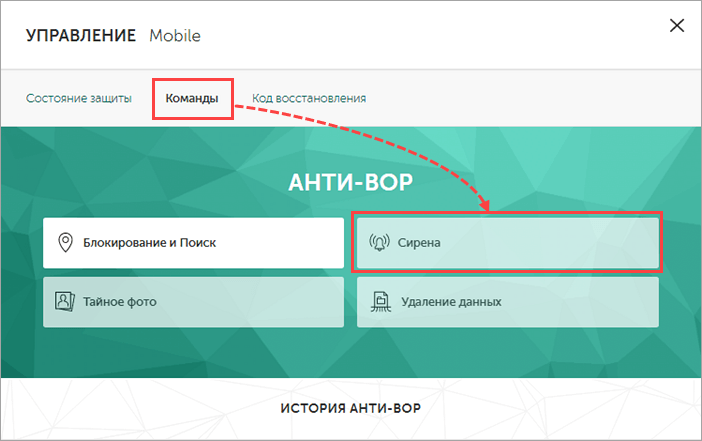Click the ИСТОРИЯ АНТИ-ВОР heading
This screenshot has width=702, height=441.
tap(351, 408)
